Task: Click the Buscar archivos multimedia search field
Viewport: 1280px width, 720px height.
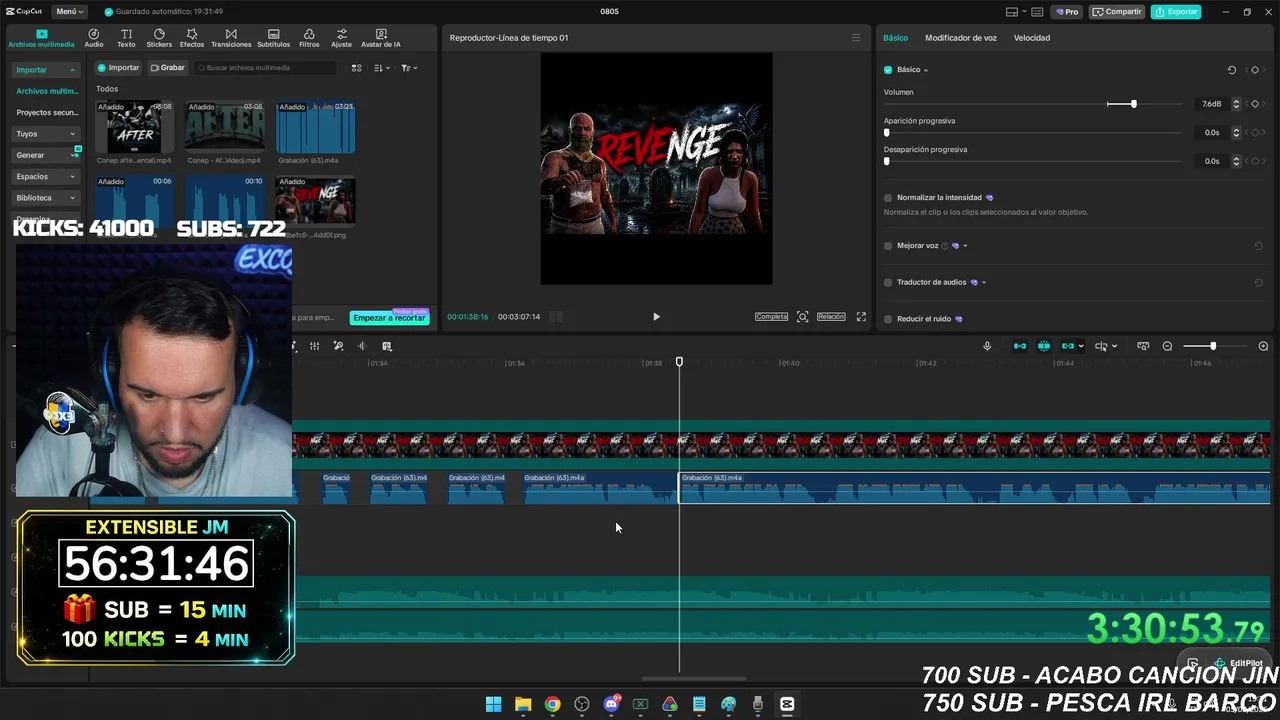Action: coord(266,68)
